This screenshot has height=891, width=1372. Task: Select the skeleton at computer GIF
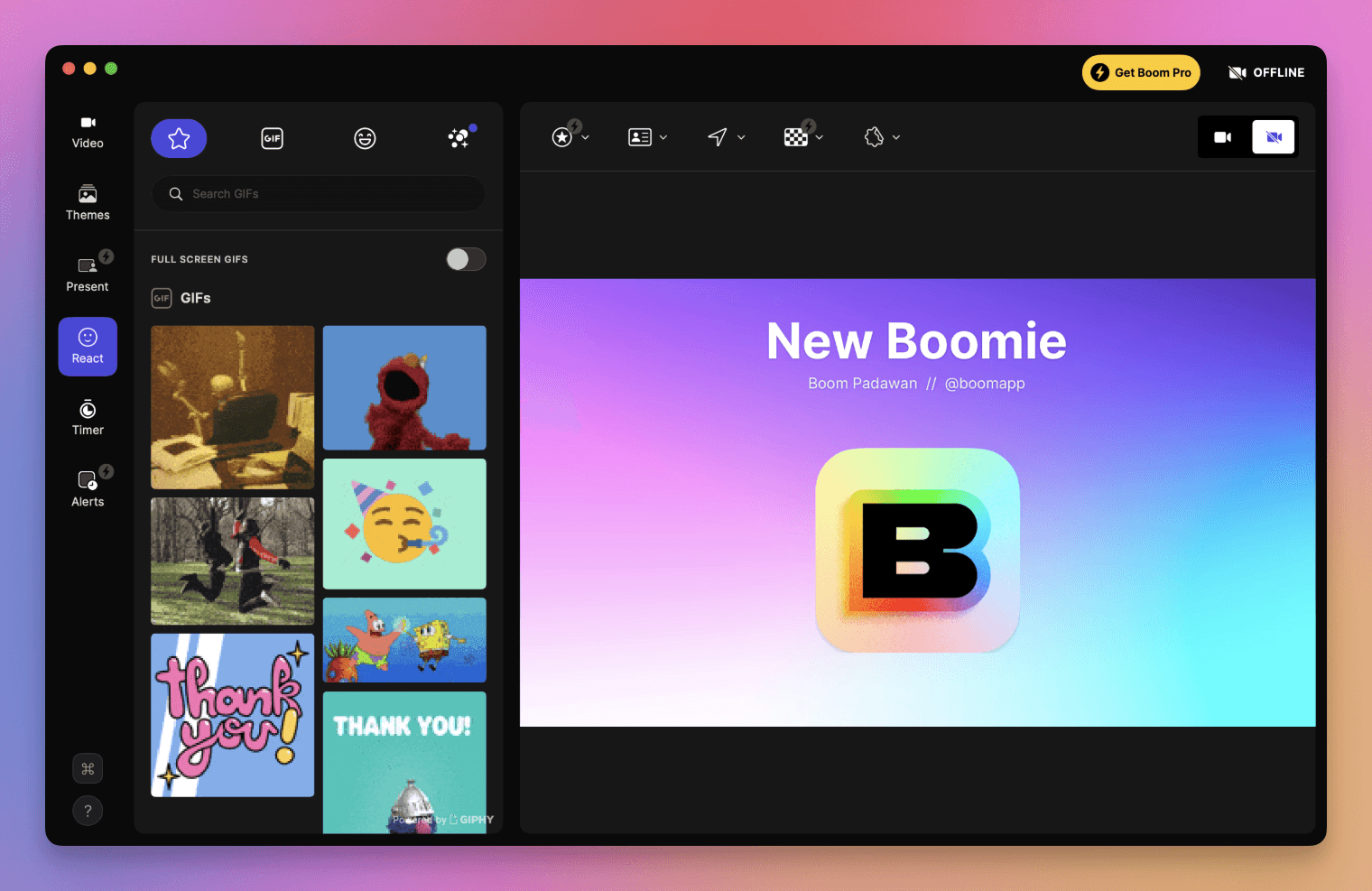[233, 407]
